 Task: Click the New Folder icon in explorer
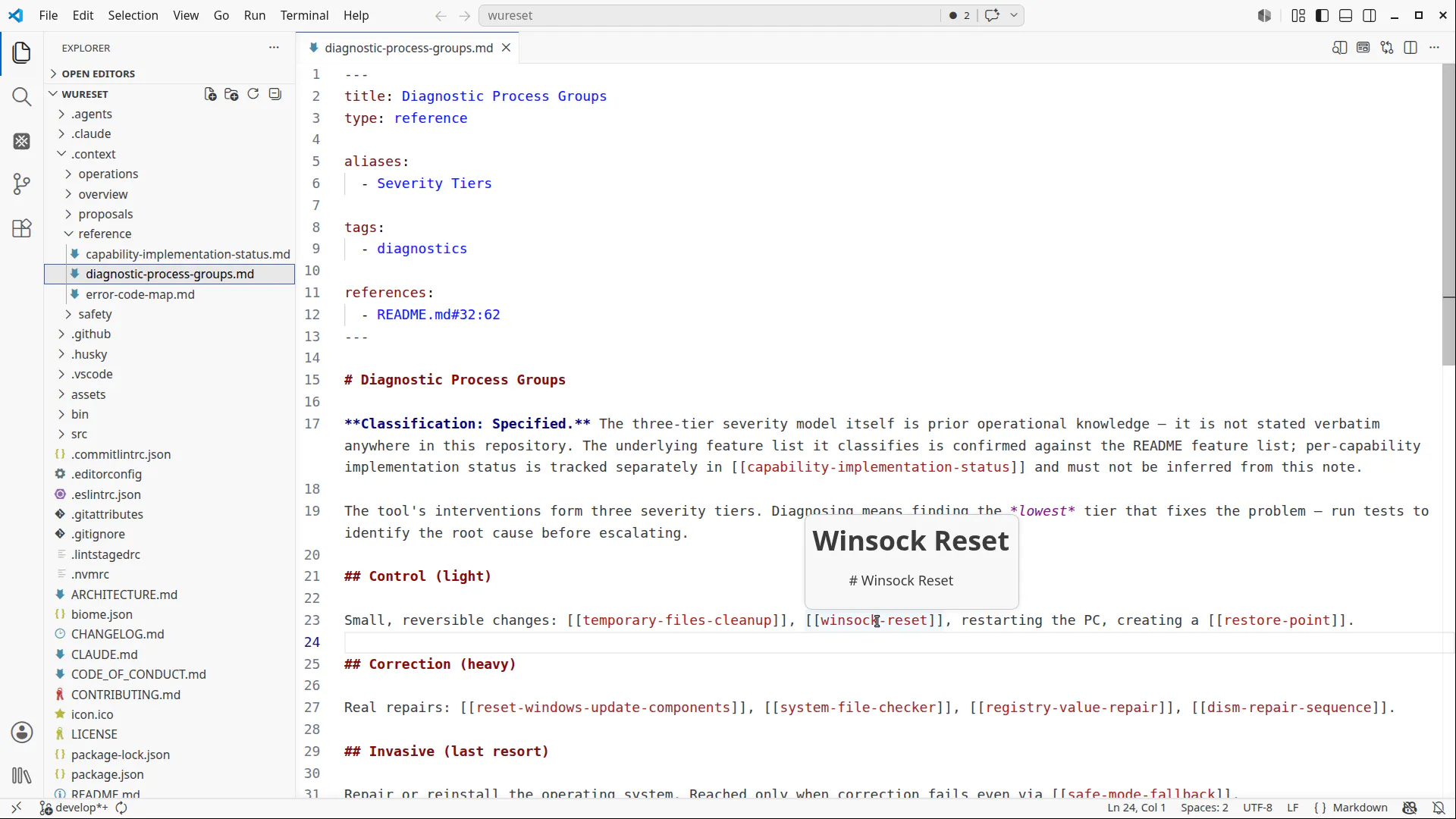pyautogui.click(x=231, y=94)
